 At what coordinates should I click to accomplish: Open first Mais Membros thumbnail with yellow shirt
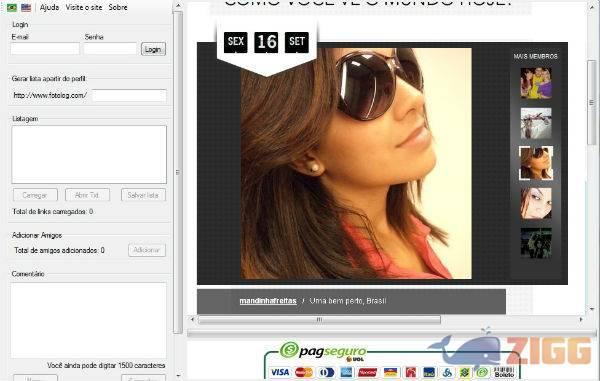click(x=536, y=83)
